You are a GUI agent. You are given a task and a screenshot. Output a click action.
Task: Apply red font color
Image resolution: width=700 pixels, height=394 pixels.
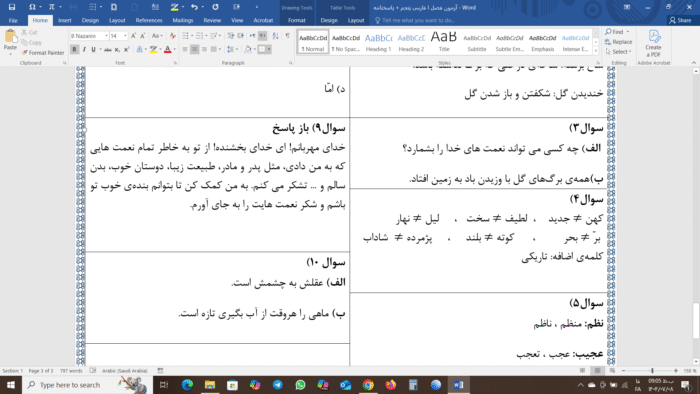click(x=167, y=50)
